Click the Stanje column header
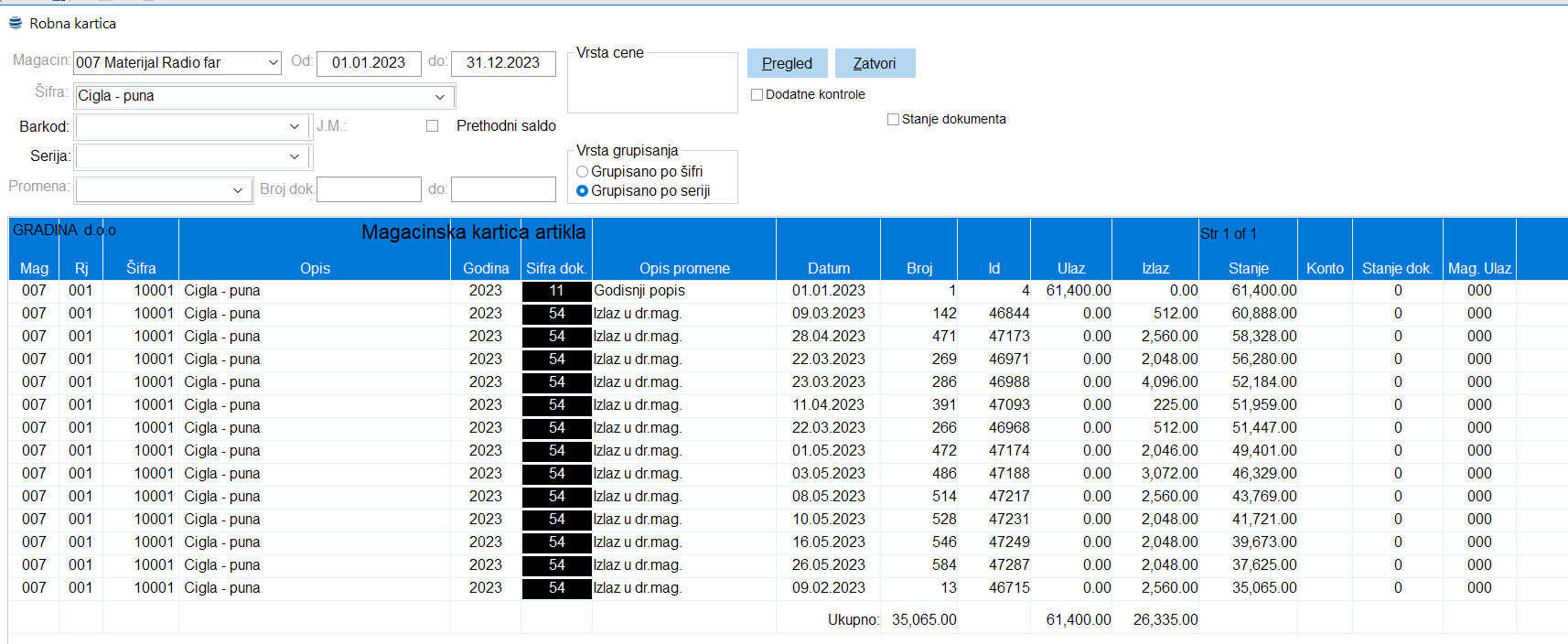1568x644 pixels. (x=1248, y=268)
